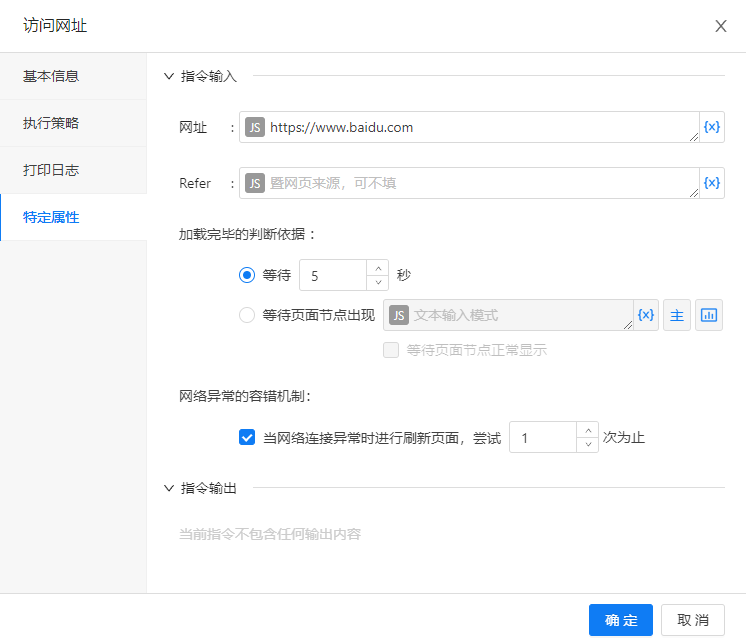Collapse the 指令输出 section
This screenshot has width=746, height=642.
[x=169, y=488]
